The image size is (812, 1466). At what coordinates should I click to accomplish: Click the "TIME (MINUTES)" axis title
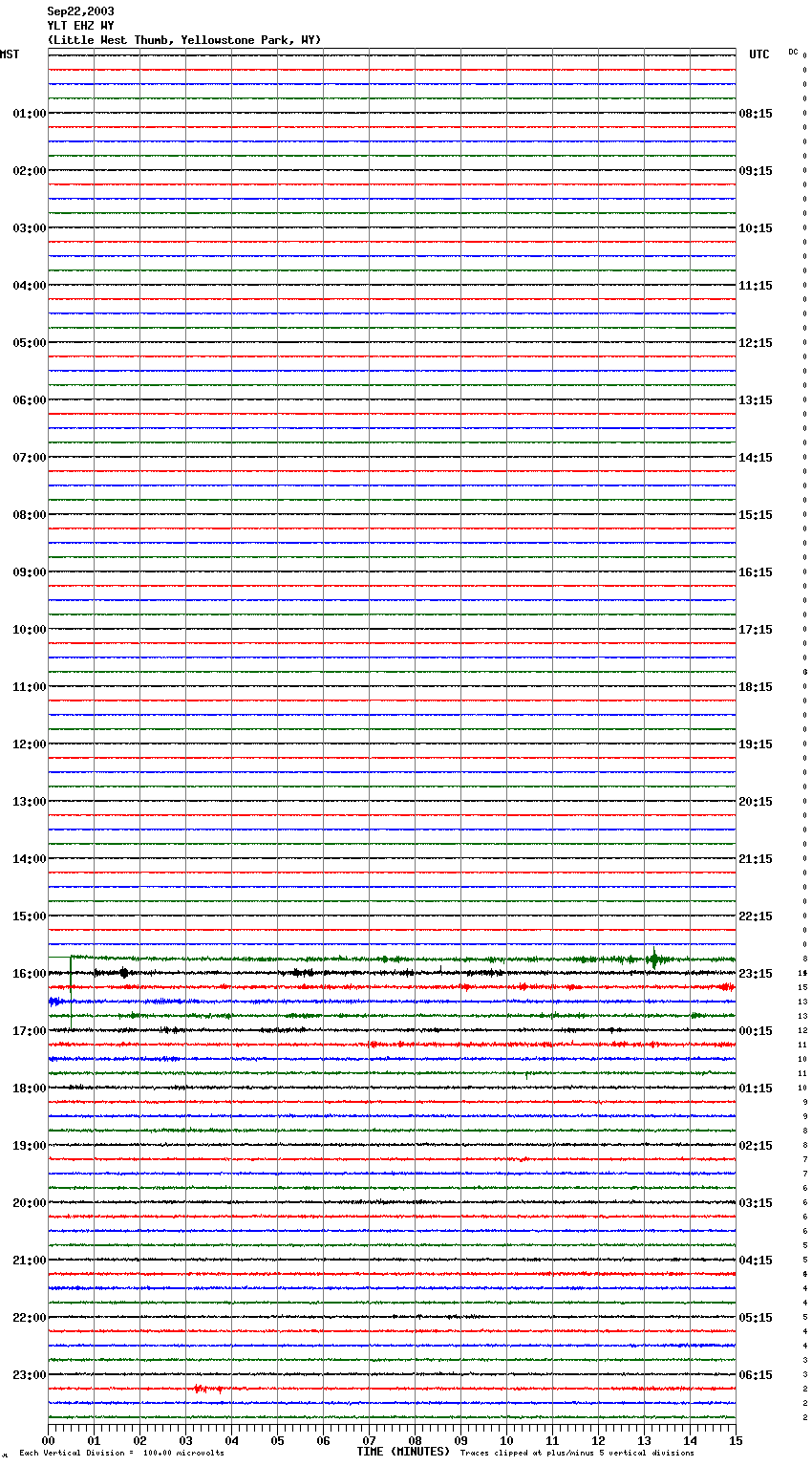click(403, 1452)
